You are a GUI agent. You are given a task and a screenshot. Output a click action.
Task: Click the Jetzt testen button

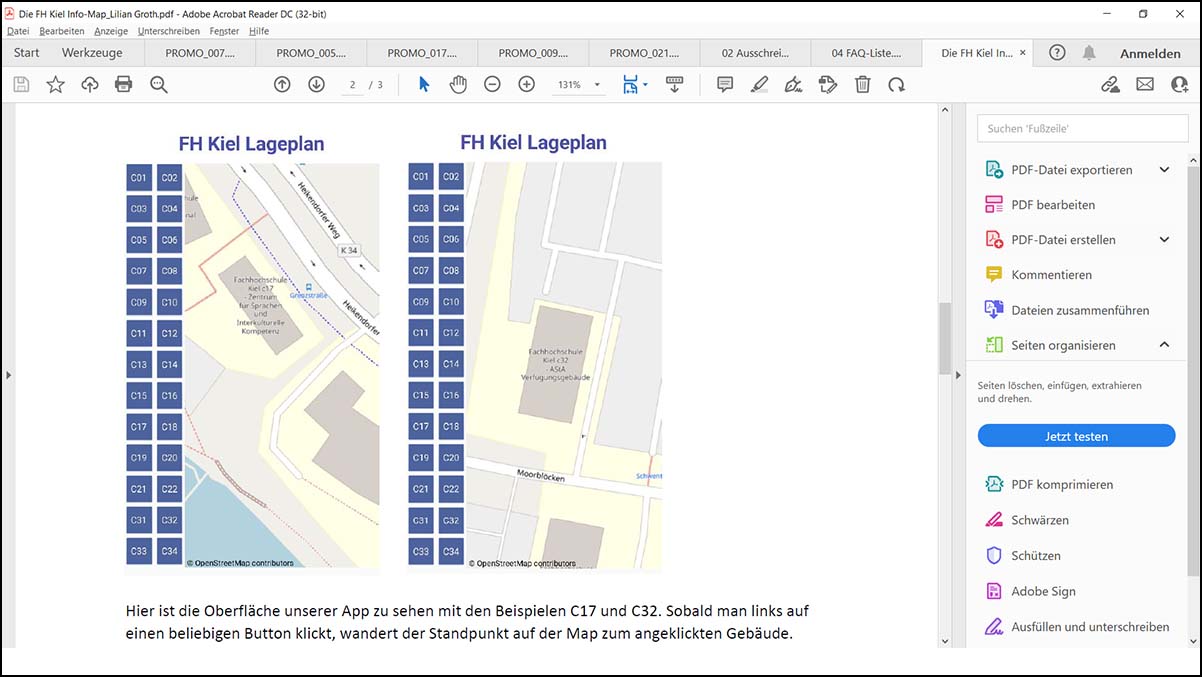pyautogui.click(x=1076, y=435)
